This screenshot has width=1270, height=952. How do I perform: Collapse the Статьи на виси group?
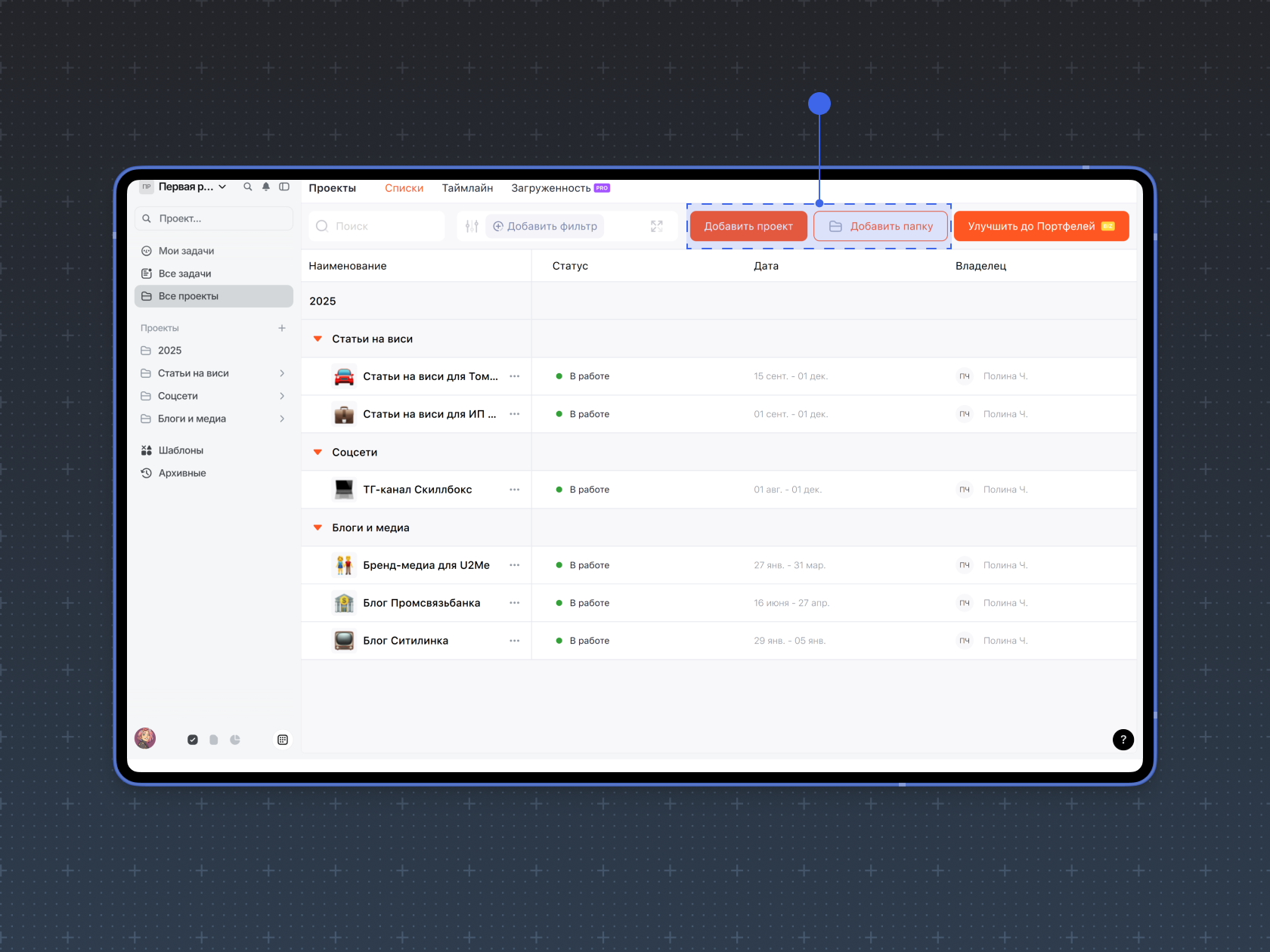point(317,339)
